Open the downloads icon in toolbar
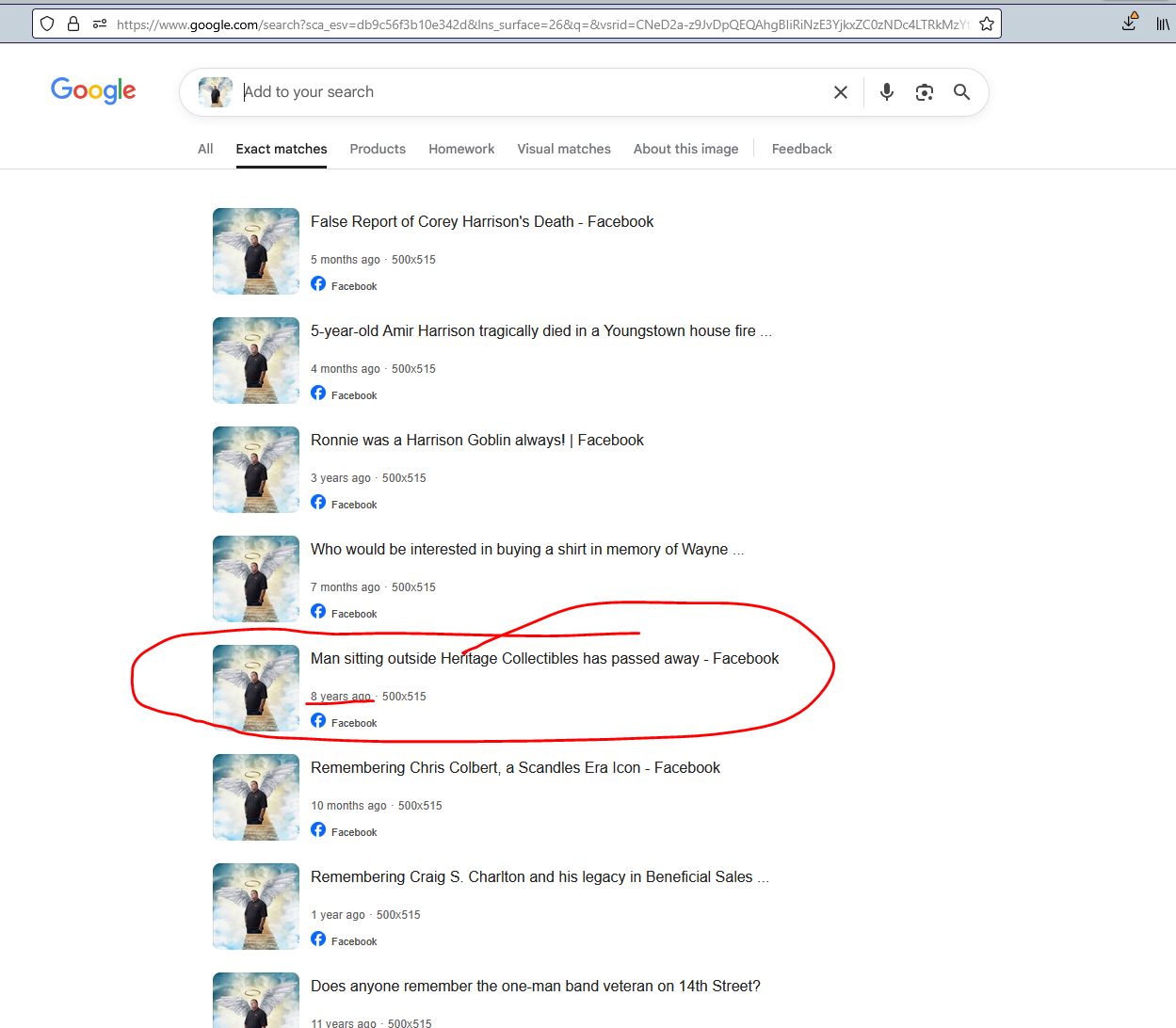Viewport: 1176px width, 1028px height. (x=1131, y=24)
